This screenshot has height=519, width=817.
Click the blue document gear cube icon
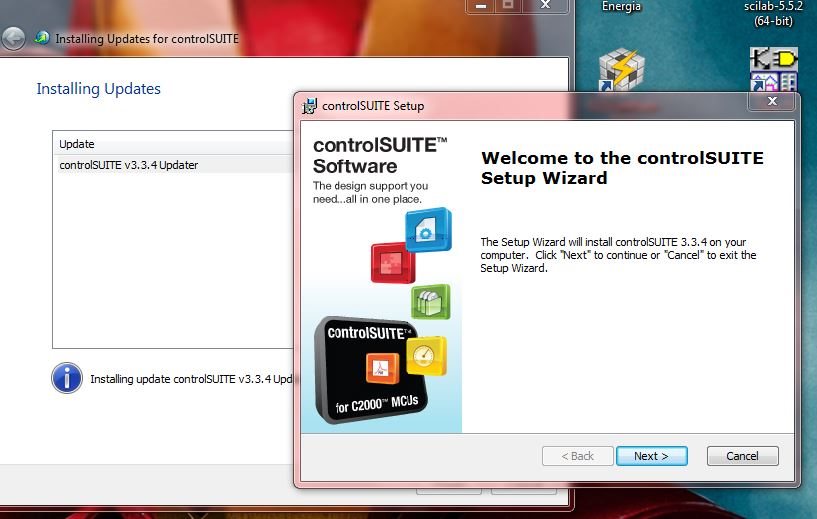[x=428, y=230]
